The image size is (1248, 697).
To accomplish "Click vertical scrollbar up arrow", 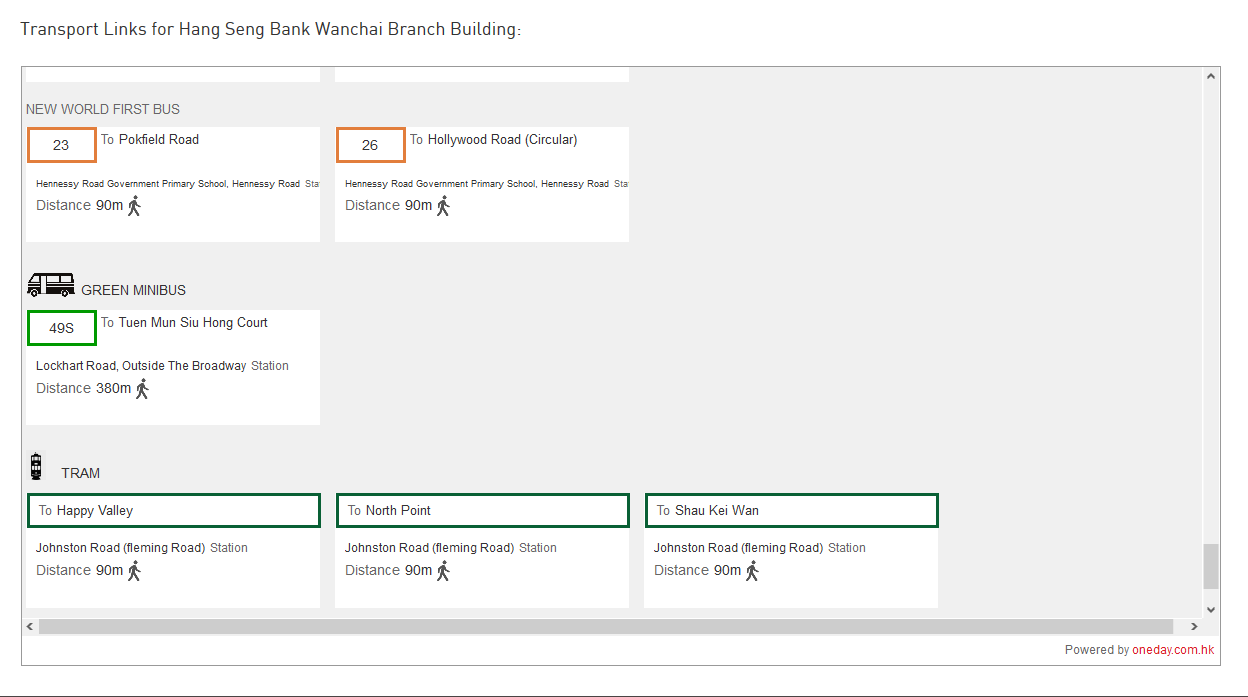I will (x=1211, y=76).
